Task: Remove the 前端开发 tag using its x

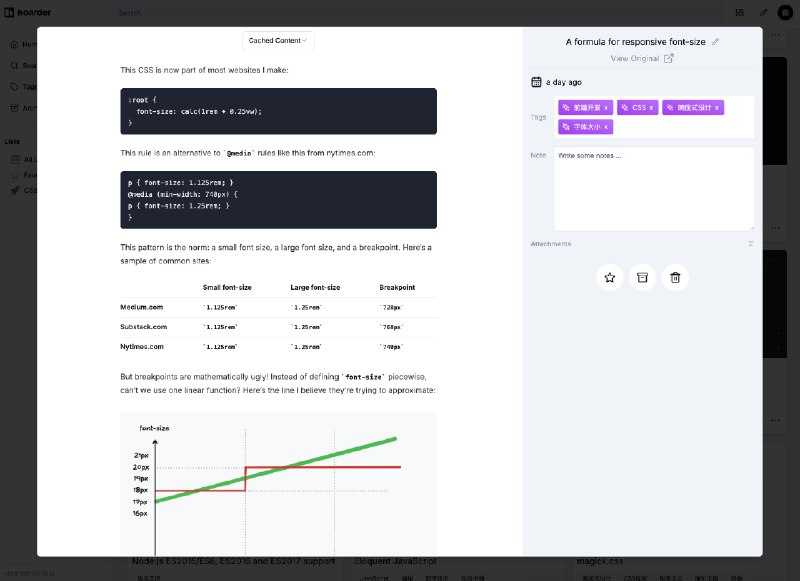Action: click(x=608, y=107)
